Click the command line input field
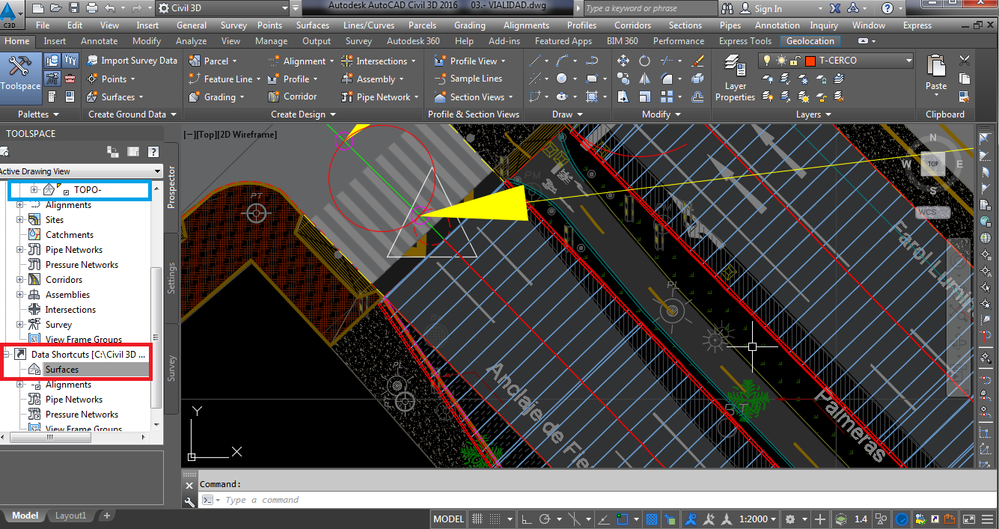Screen dimensions: 999x529 click(598, 500)
